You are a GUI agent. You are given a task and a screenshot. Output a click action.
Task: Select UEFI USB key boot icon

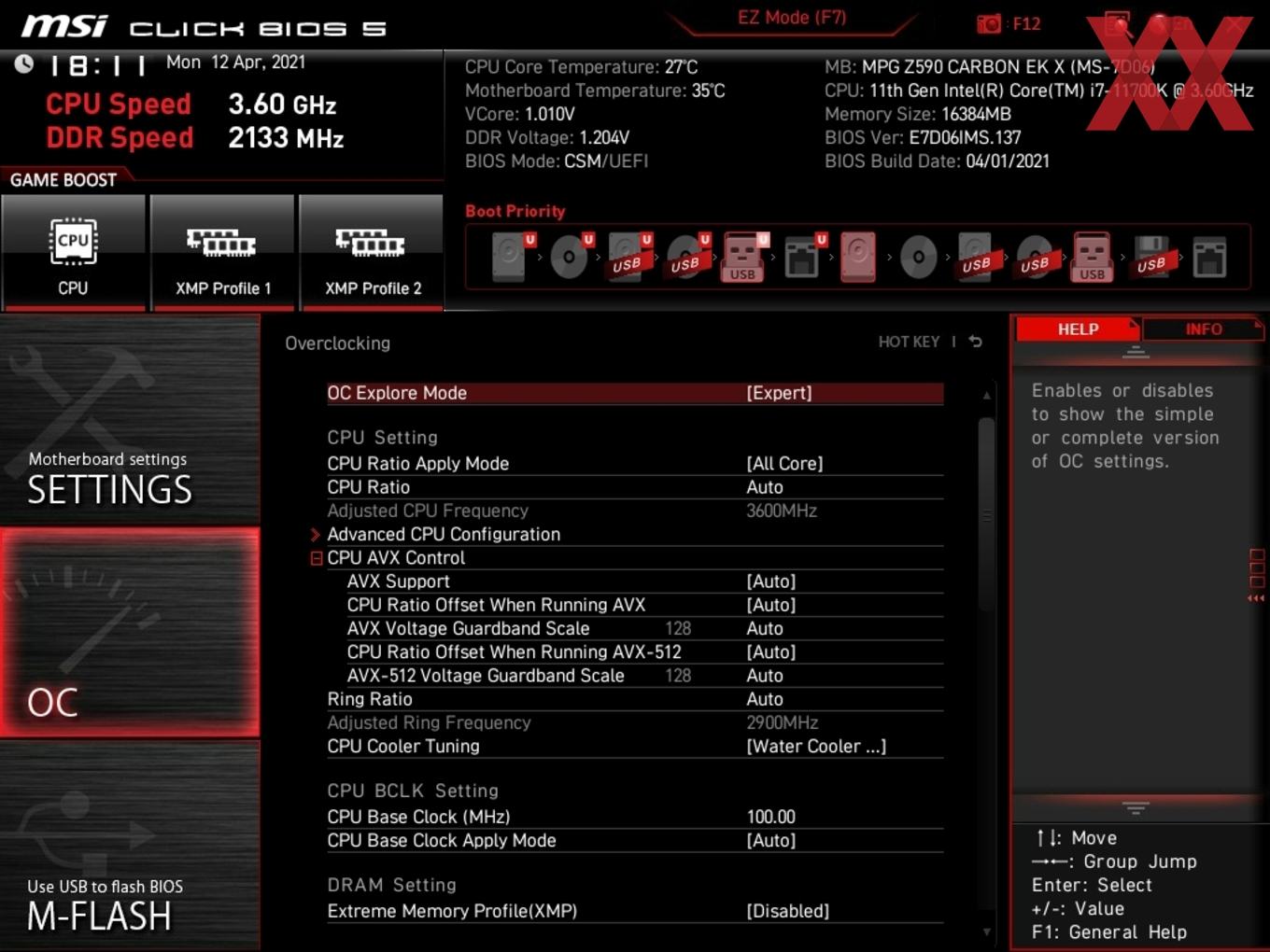744,257
